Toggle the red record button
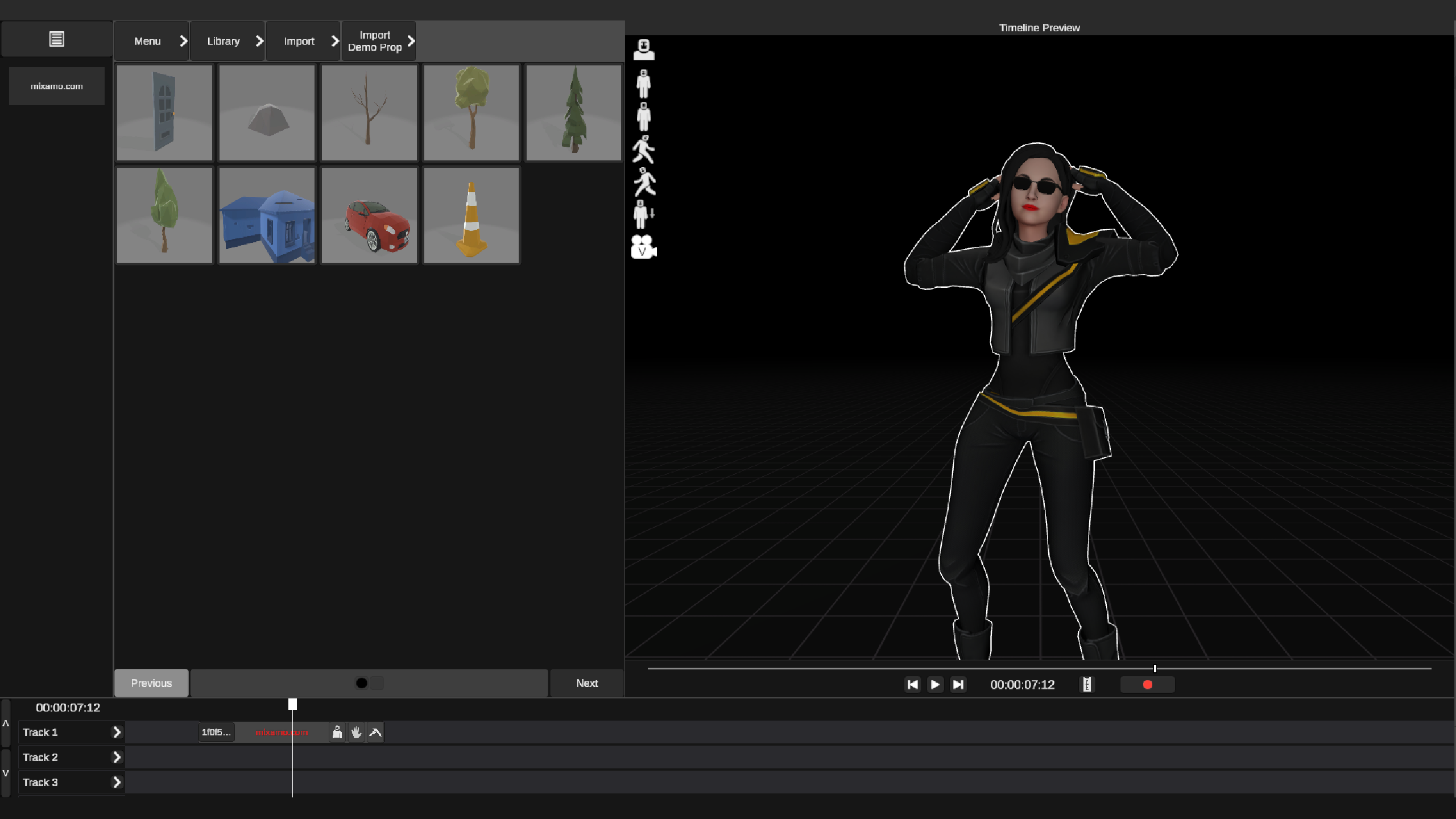 1147,684
